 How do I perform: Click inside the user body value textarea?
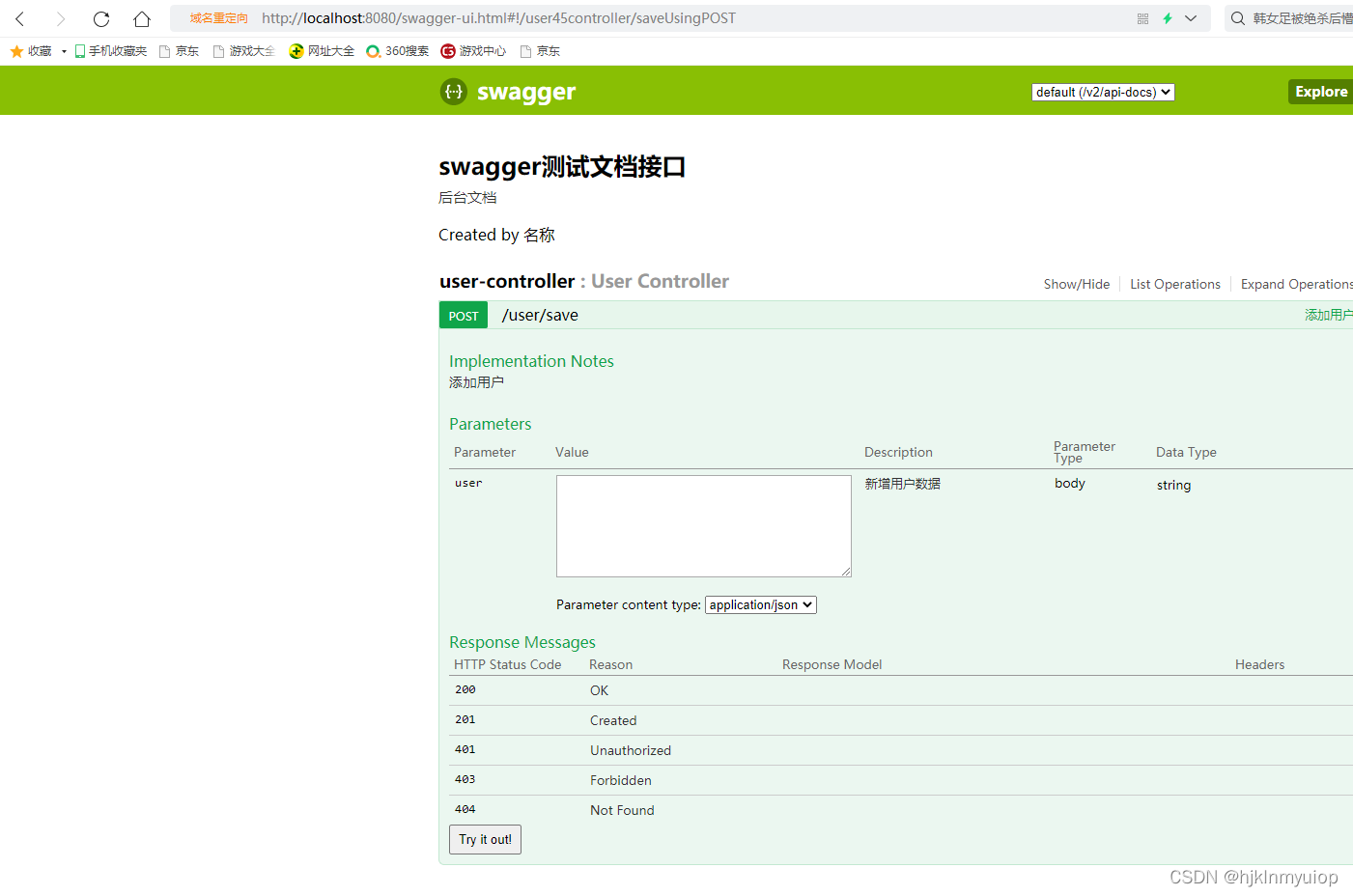pos(704,526)
